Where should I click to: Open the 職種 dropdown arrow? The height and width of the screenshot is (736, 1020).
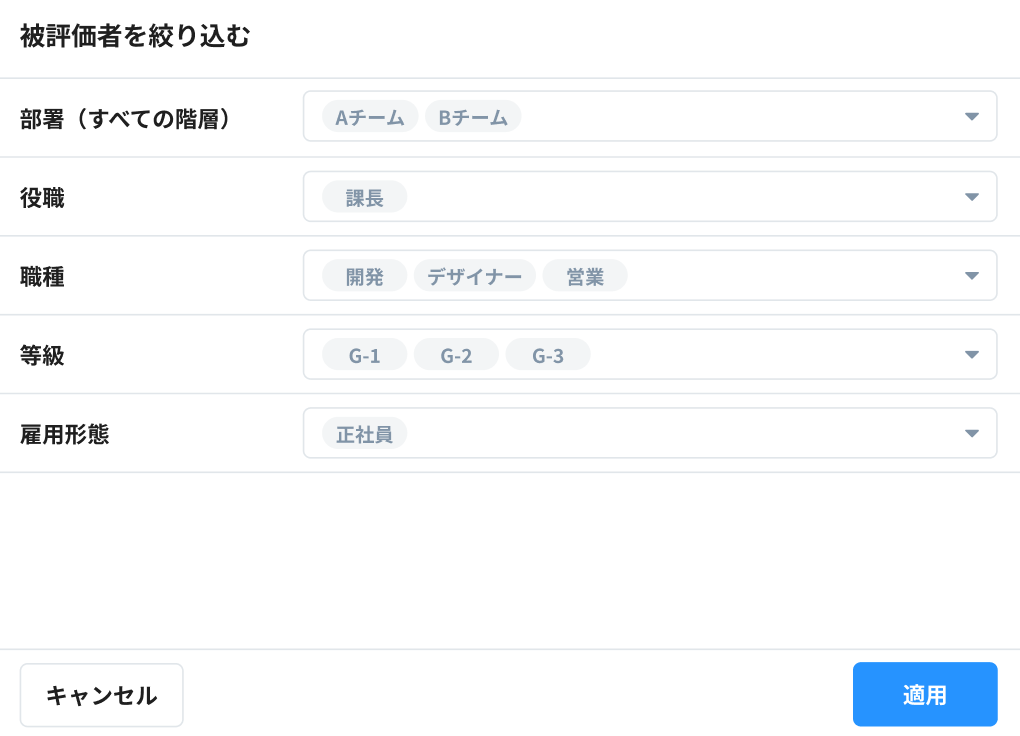[971, 275]
